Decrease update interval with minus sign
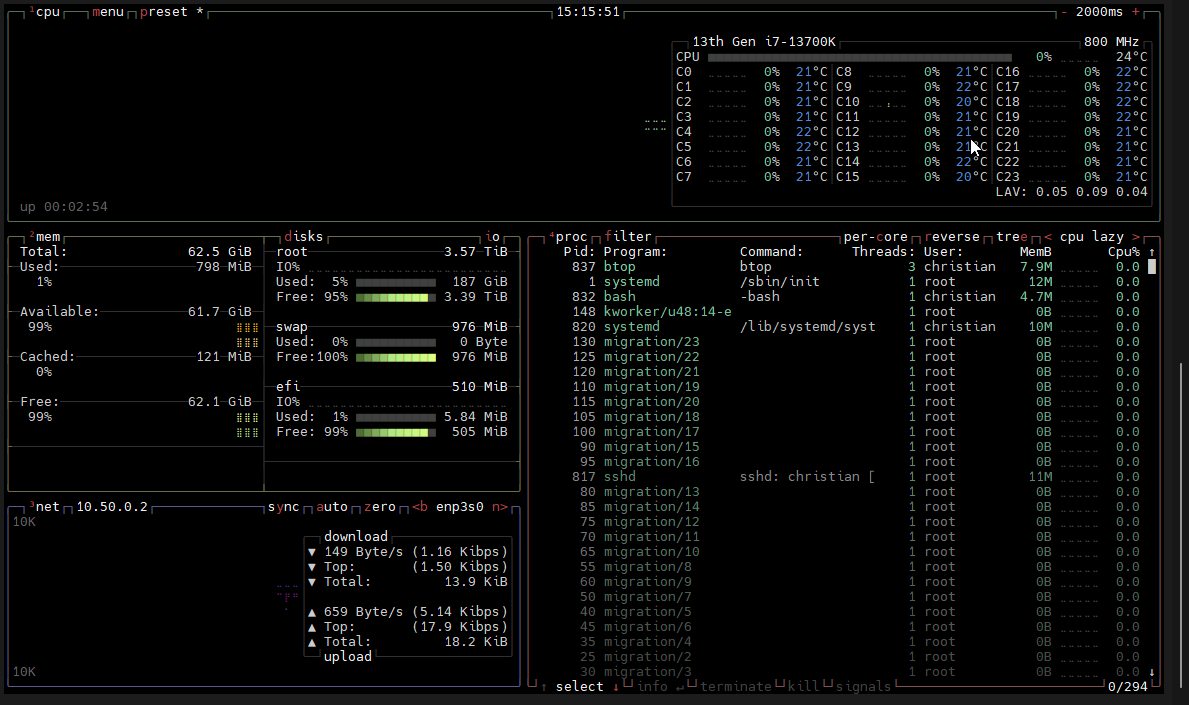 click(x=1064, y=12)
